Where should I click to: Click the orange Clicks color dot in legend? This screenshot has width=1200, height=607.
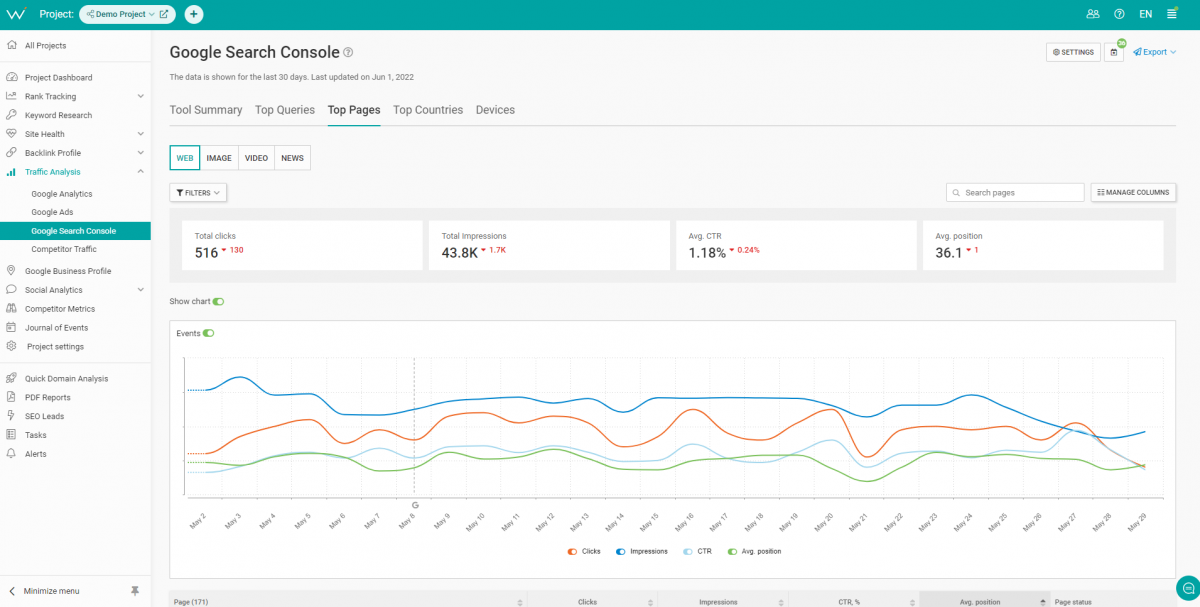[x=570, y=551]
